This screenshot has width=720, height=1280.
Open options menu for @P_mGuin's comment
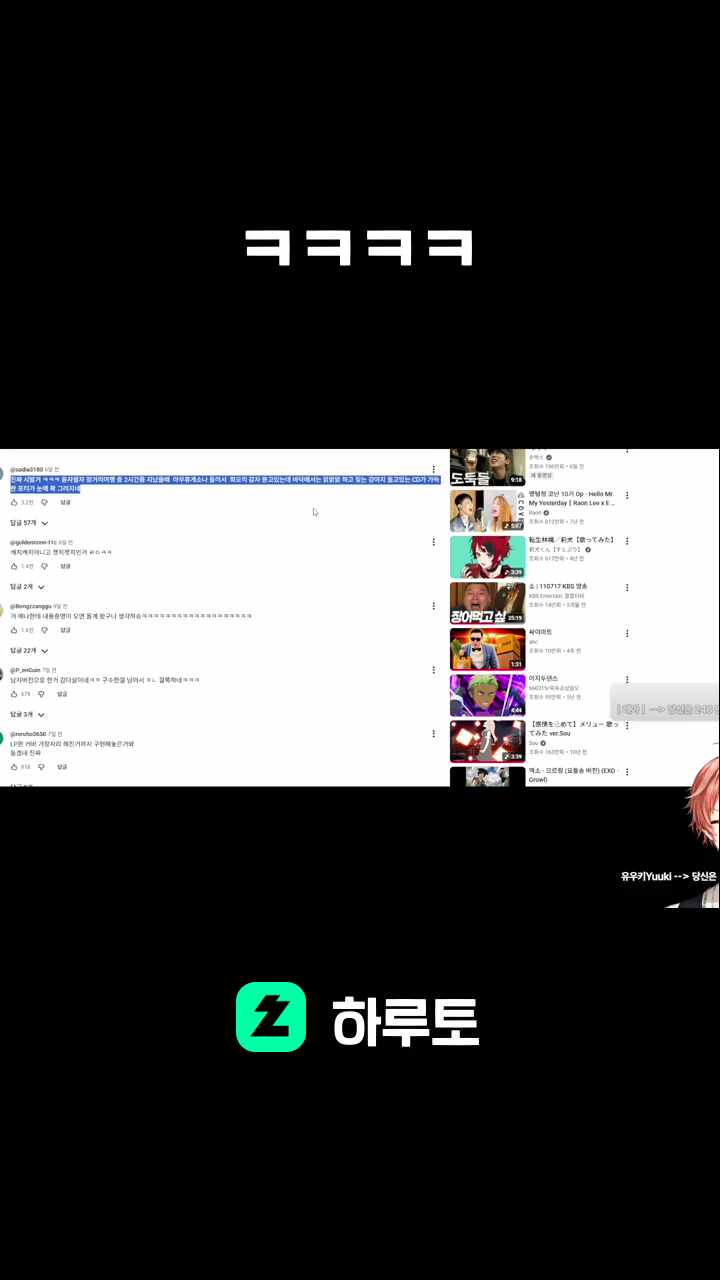433,670
